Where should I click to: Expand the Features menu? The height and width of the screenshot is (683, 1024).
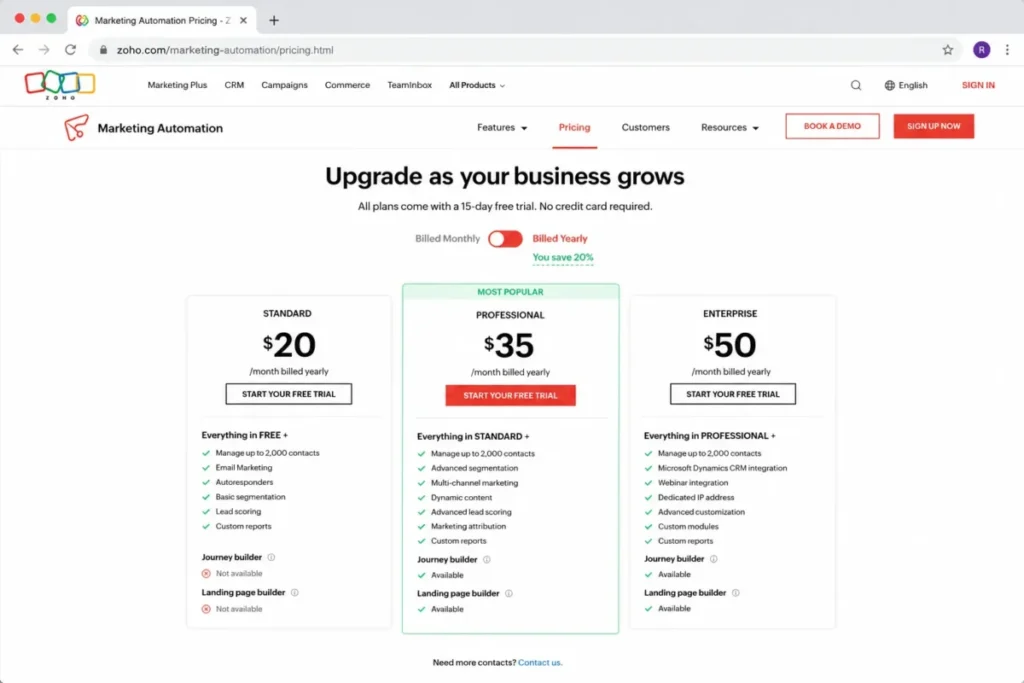[502, 127]
